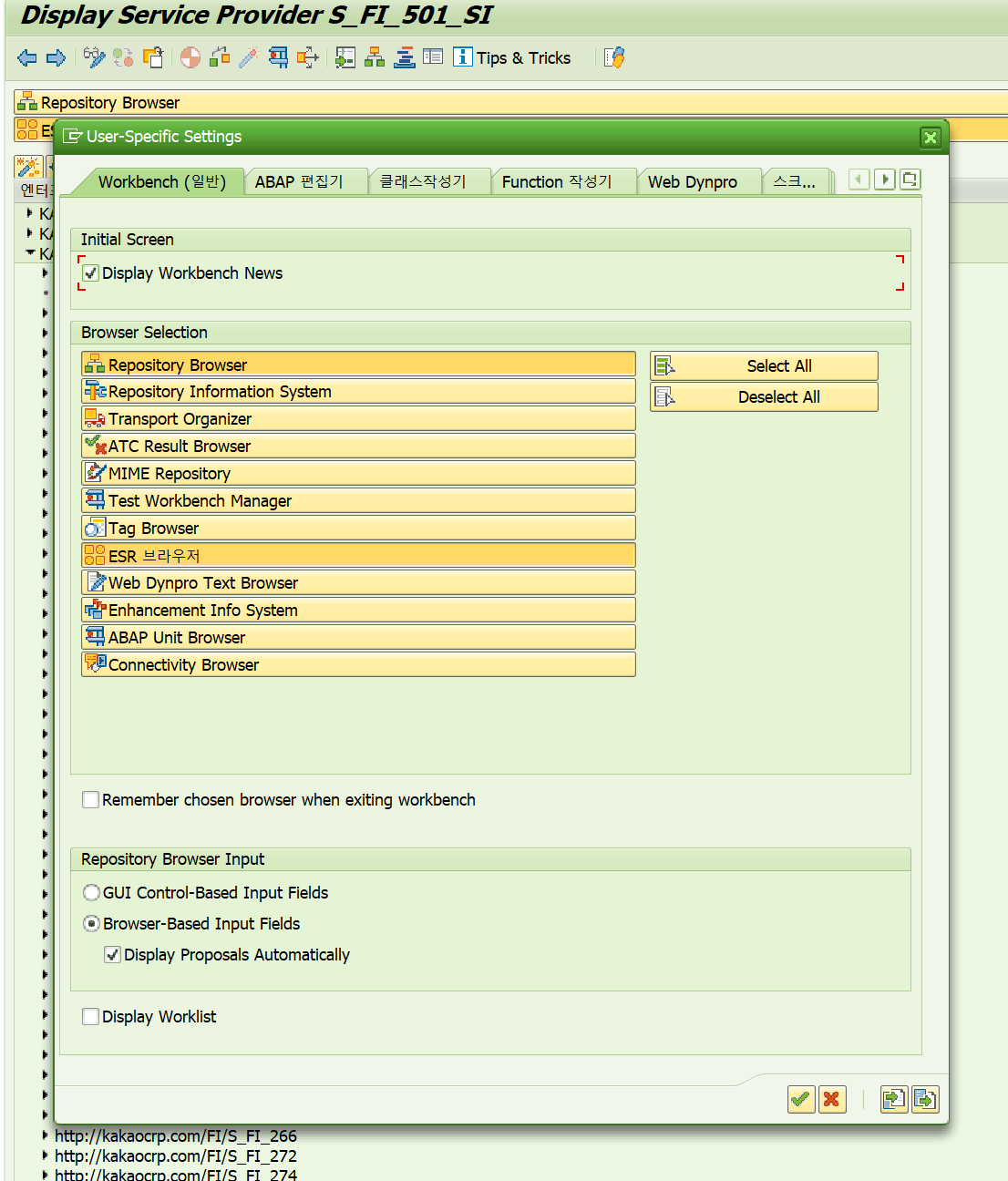Enable the Display Worklist checkbox
Image resolution: width=1008 pixels, height=1181 pixels.
tap(90, 1017)
